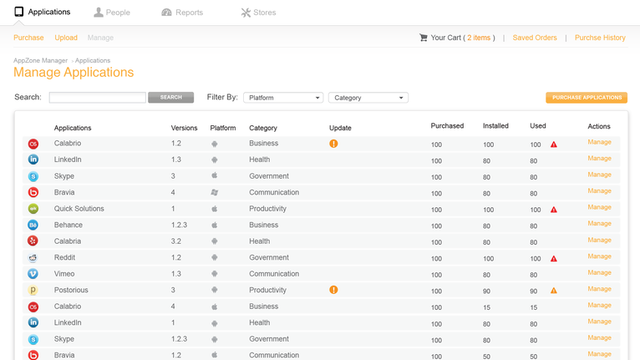Click Manage link for Calabrio 1.2
640x360 pixels.
tap(599, 142)
